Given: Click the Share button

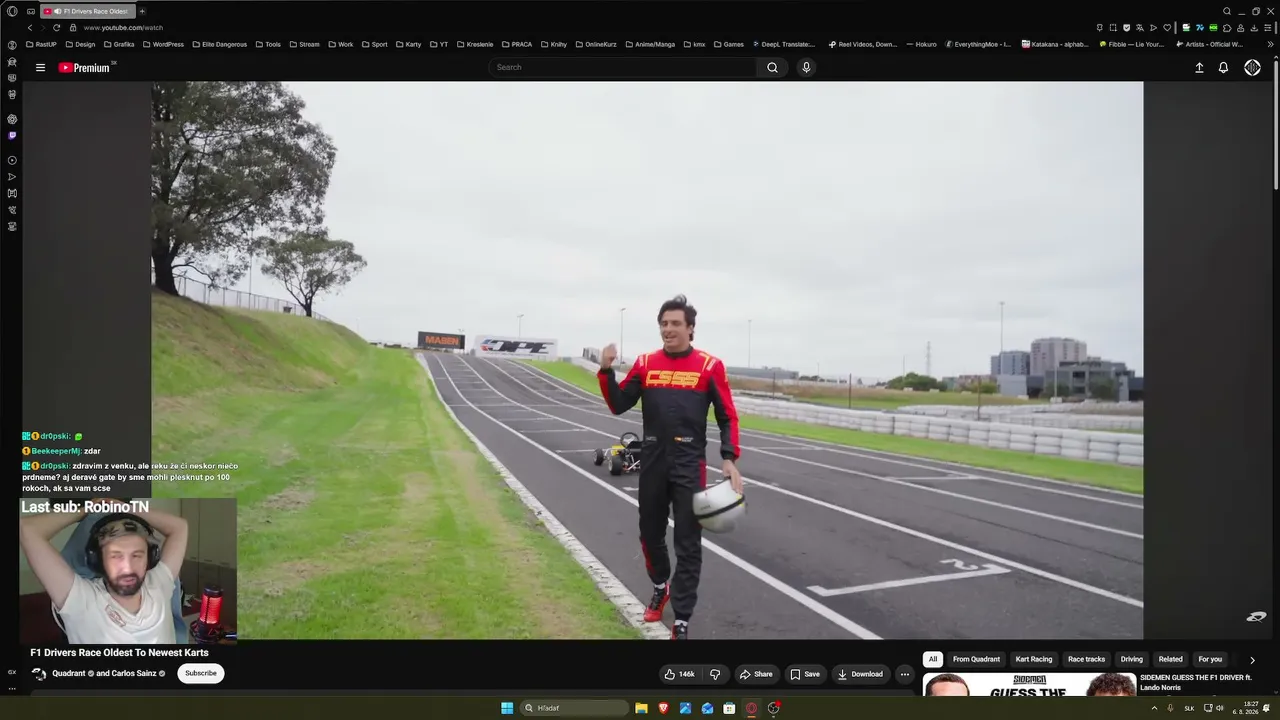Looking at the screenshot, I should [x=755, y=674].
